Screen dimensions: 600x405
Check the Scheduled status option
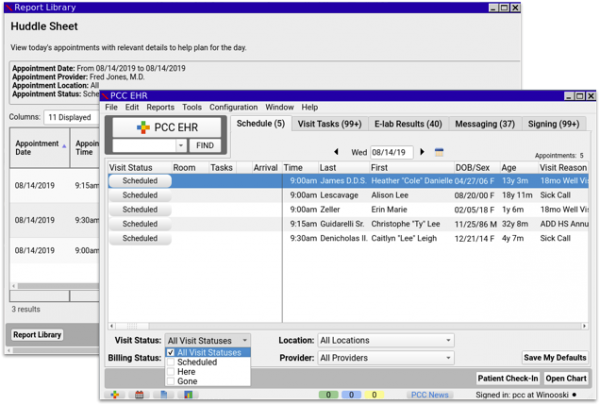[x=171, y=362]
